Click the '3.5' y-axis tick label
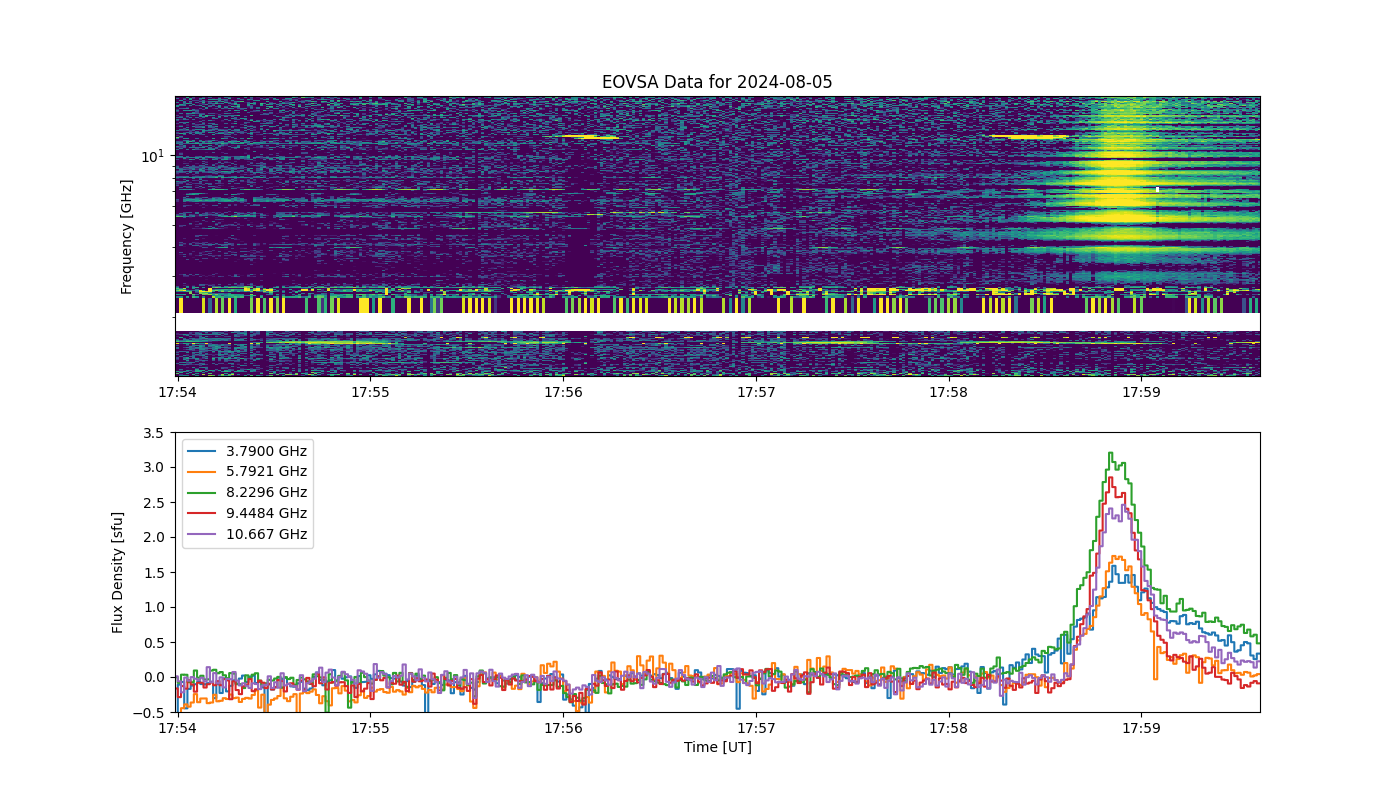The width and height of the screenshot is (1400, 800). [156, 433]
